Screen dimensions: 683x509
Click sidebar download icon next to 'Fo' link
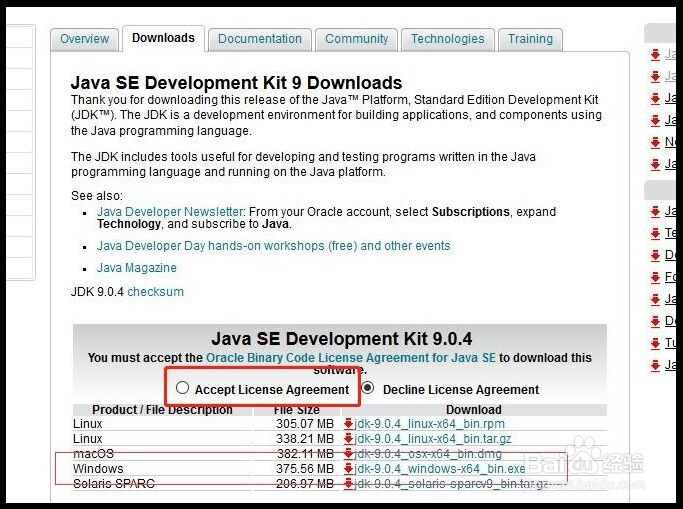[x=655, y=277]
